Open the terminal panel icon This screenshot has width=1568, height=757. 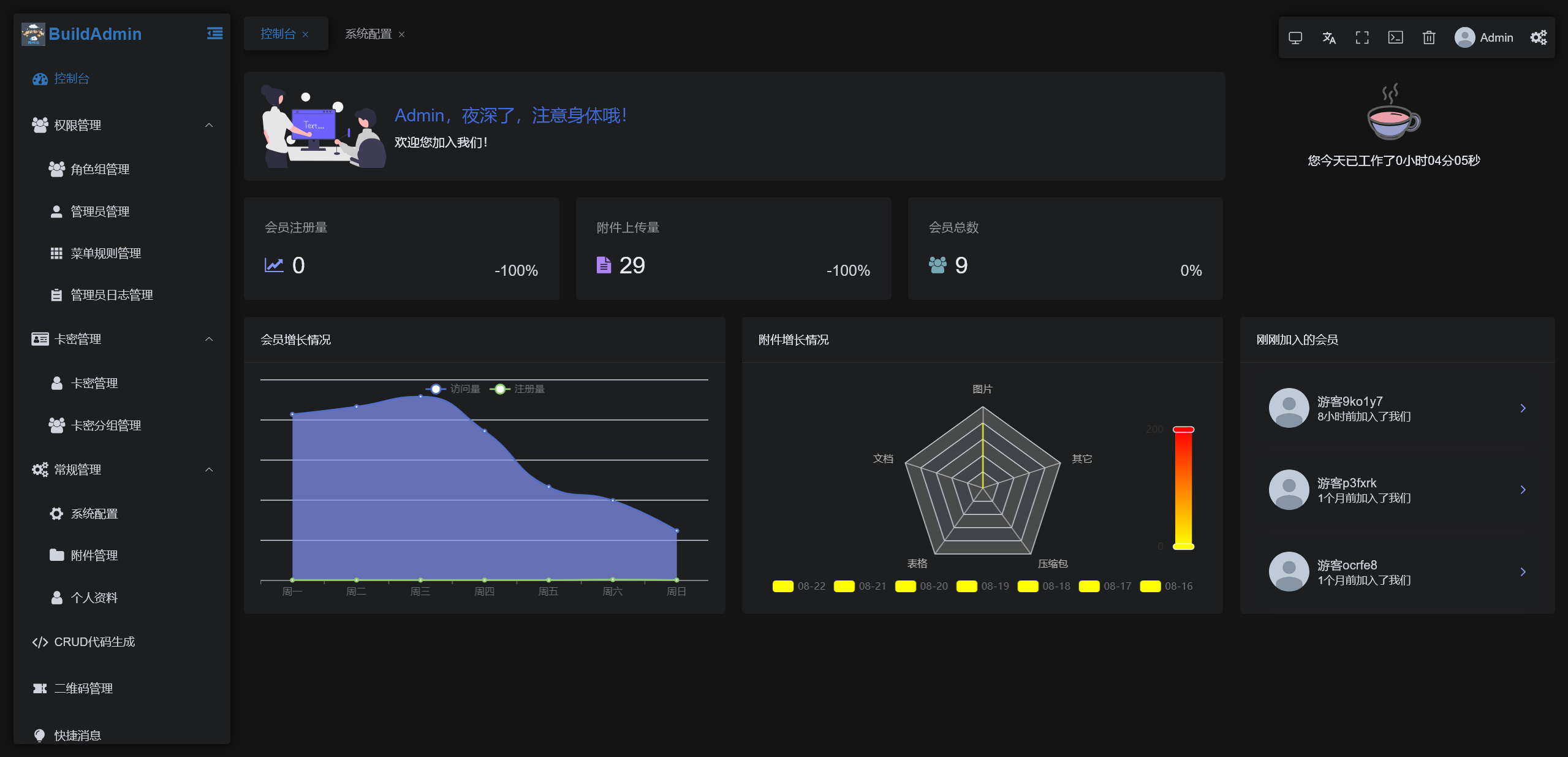tap(1395, 38)
